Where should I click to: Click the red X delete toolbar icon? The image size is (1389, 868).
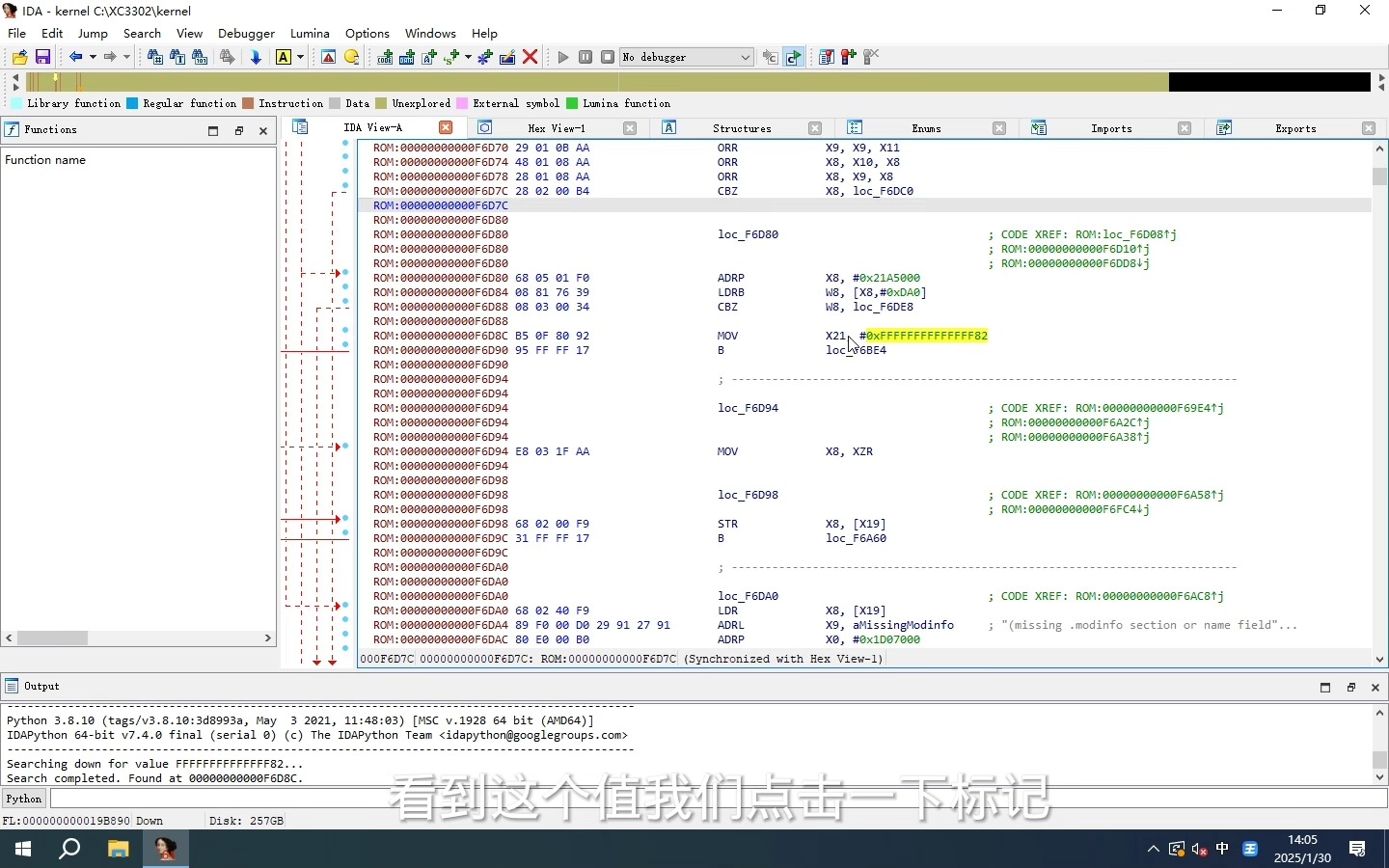tap(530, 58)
